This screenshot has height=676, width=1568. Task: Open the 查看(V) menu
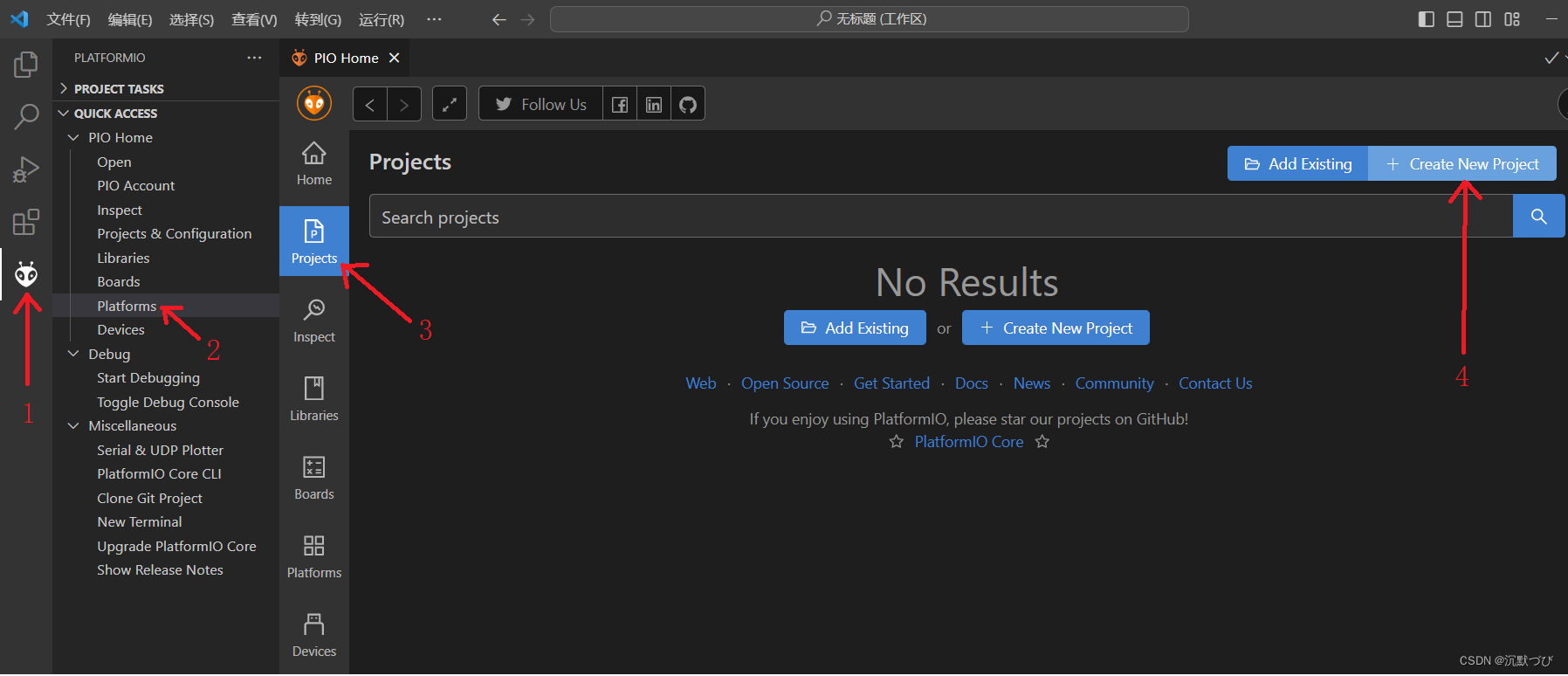click(x=254, y=19)
